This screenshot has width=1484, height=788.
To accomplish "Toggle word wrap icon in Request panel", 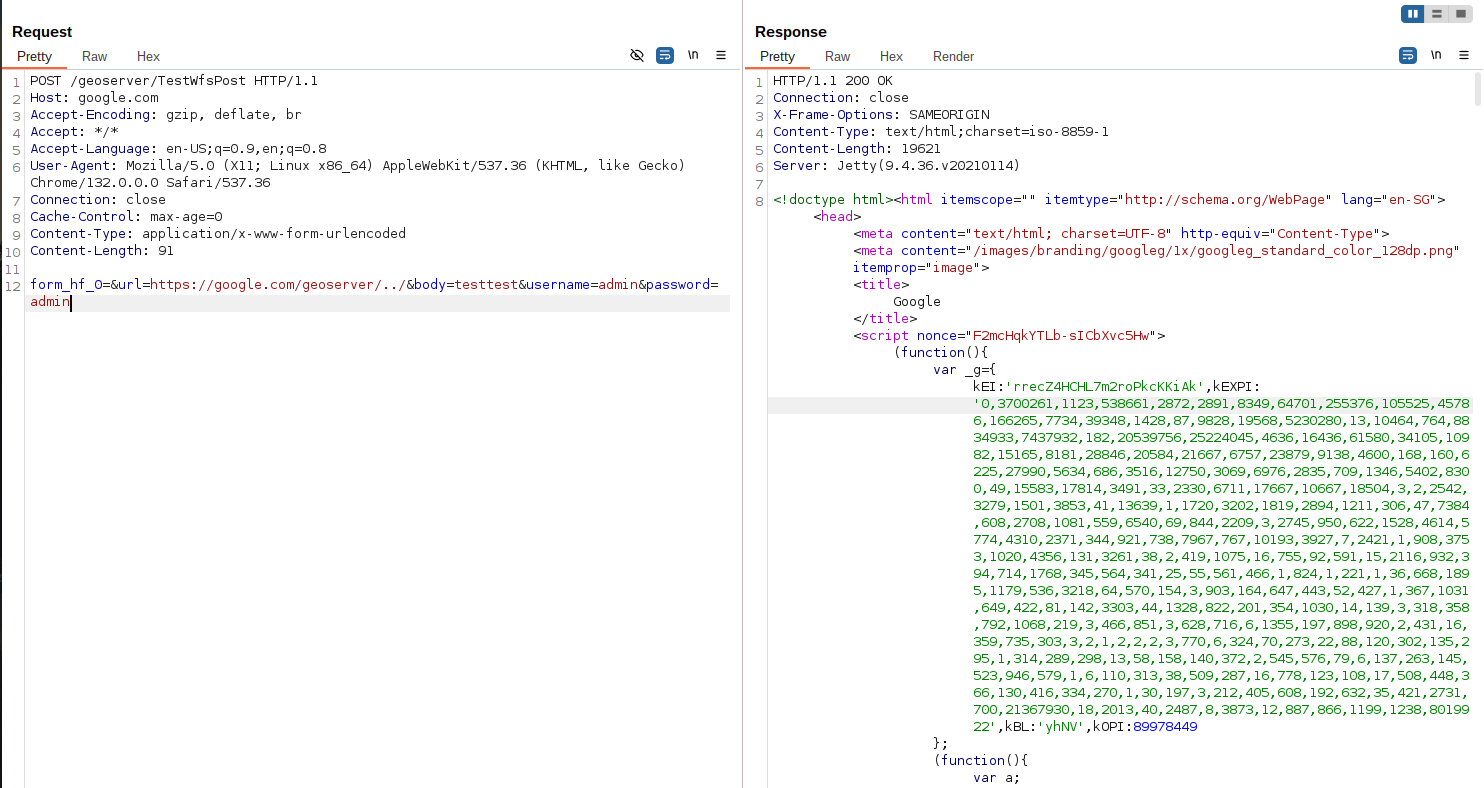I will pos(665,56).
